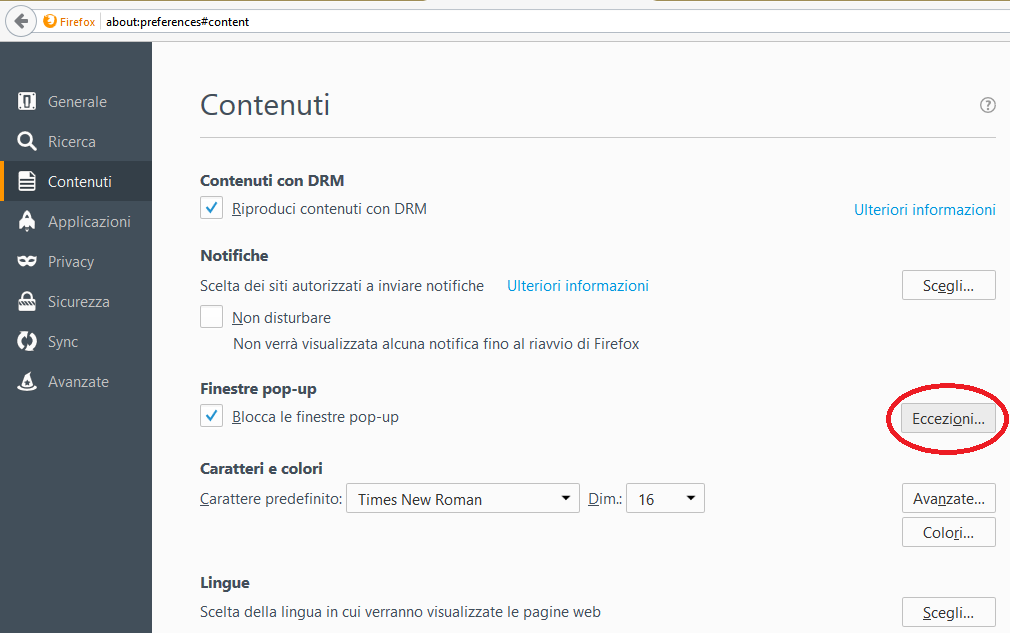Uncheck Blocca le finestre pop-up
Viewport: 1010px width, 633px height.
211,416
